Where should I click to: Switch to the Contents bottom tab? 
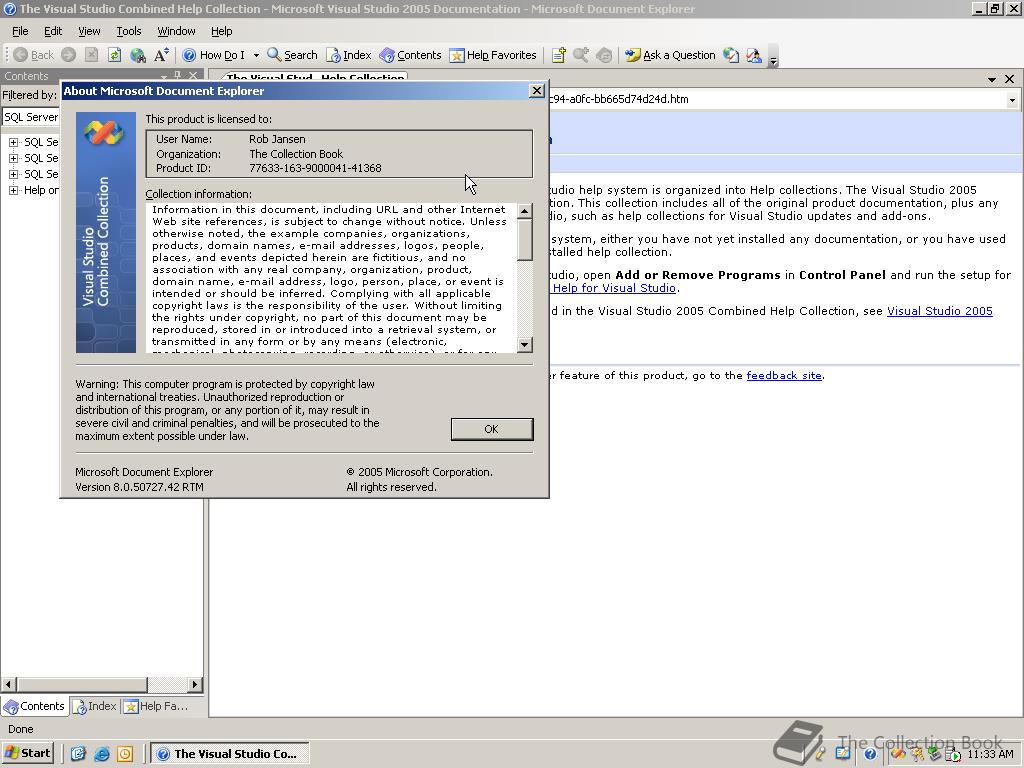(35, 706)
